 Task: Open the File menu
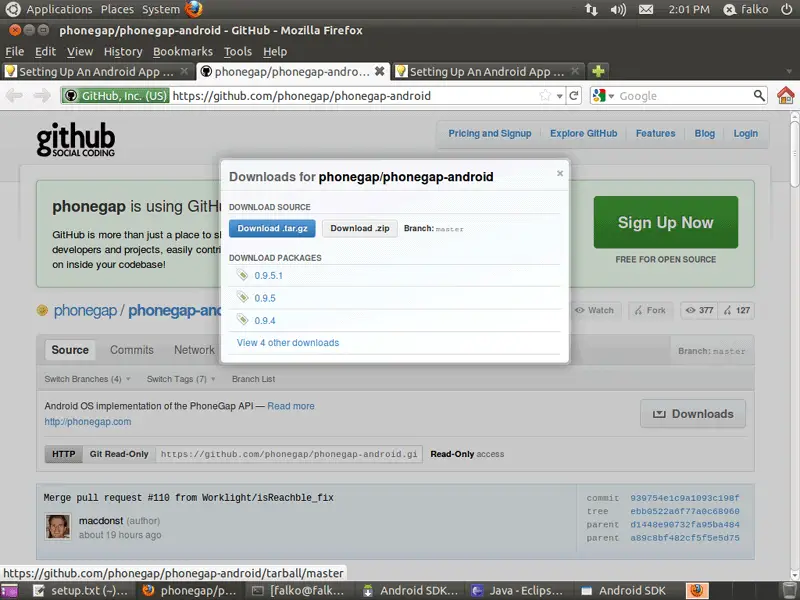[x=14, y=52]
